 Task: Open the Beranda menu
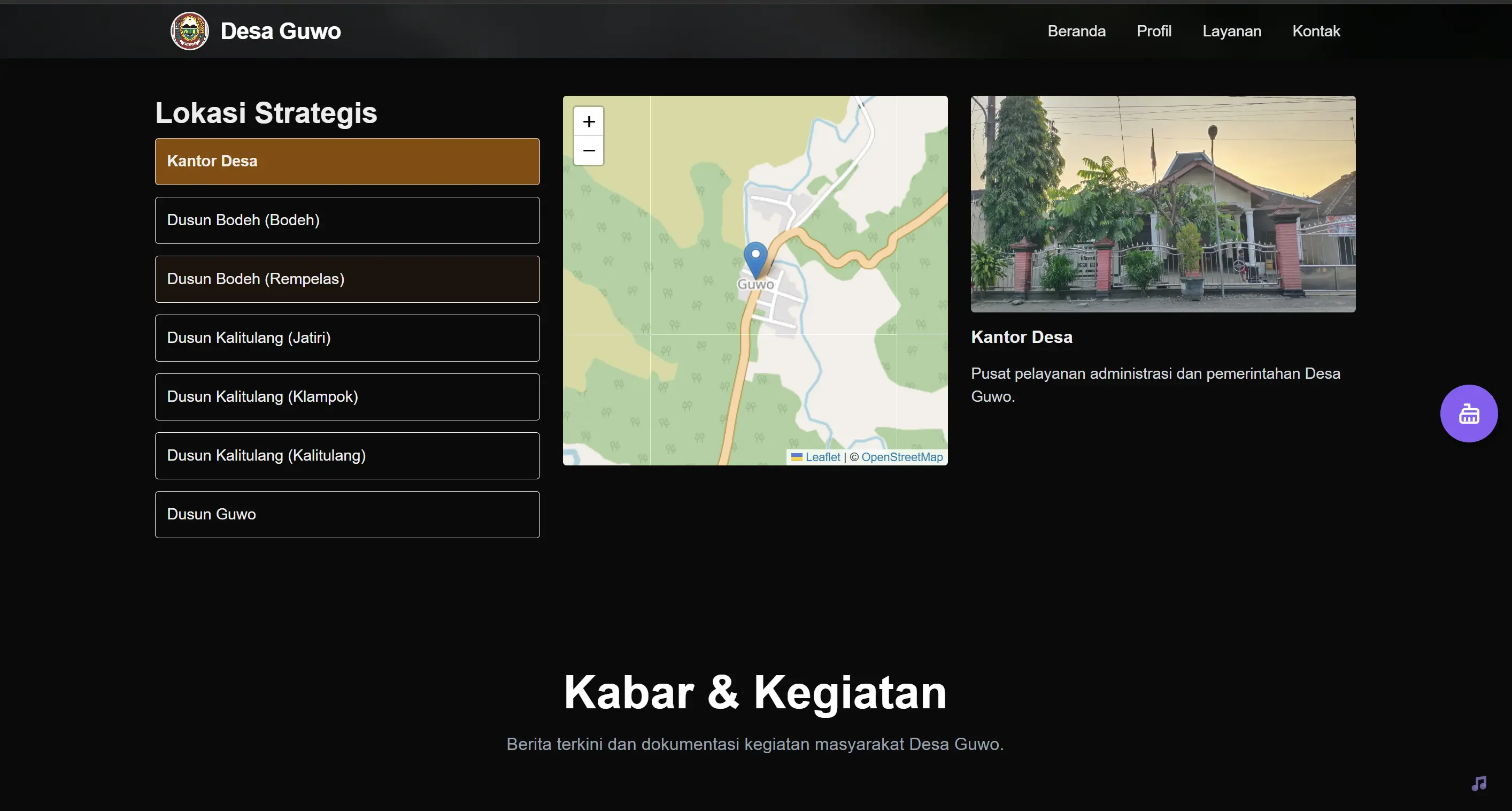pyautogui.click(x=1076, y=31)
